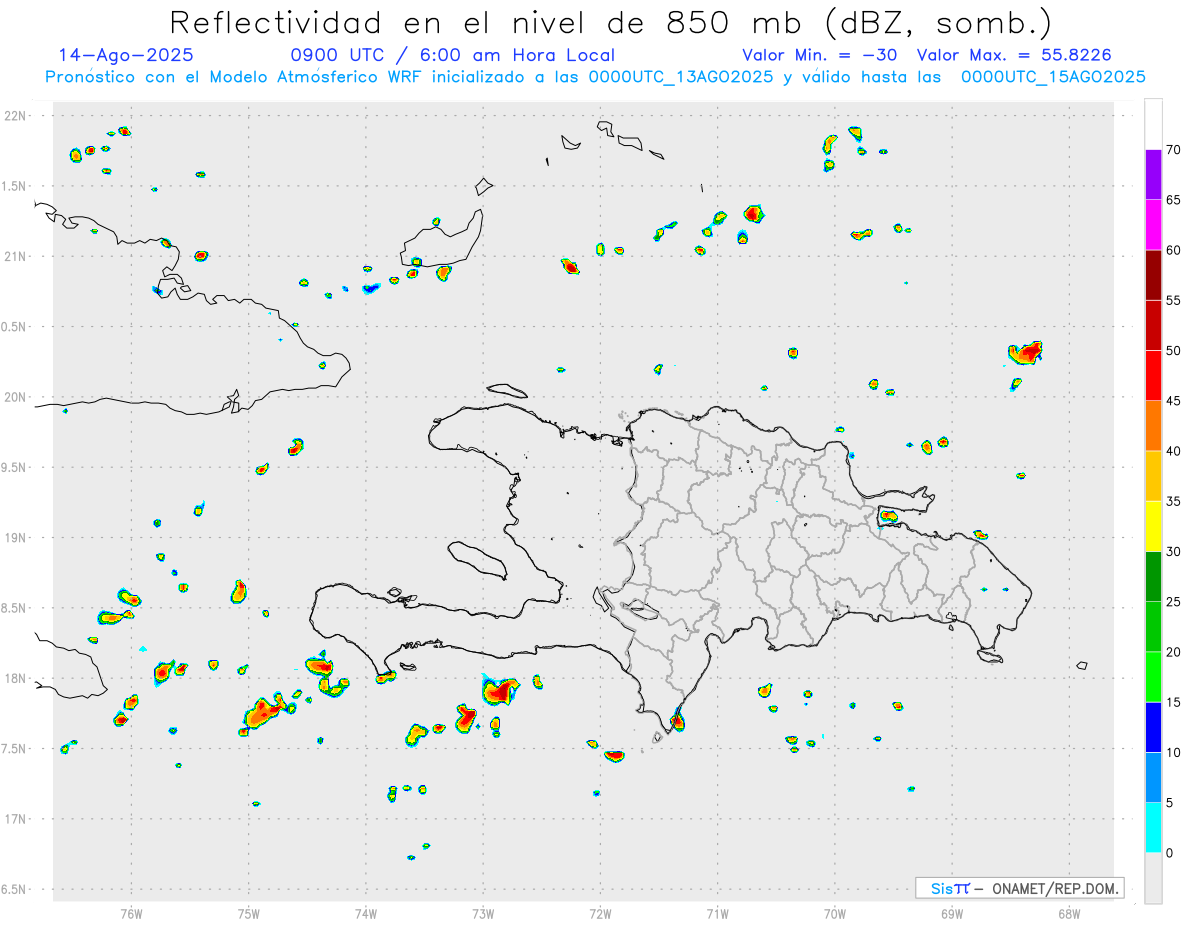The width and height of the screenshot is (1200, 927).
Task: Select the dark maroon 55–60 dBZ swatch
Action: 1153,275
